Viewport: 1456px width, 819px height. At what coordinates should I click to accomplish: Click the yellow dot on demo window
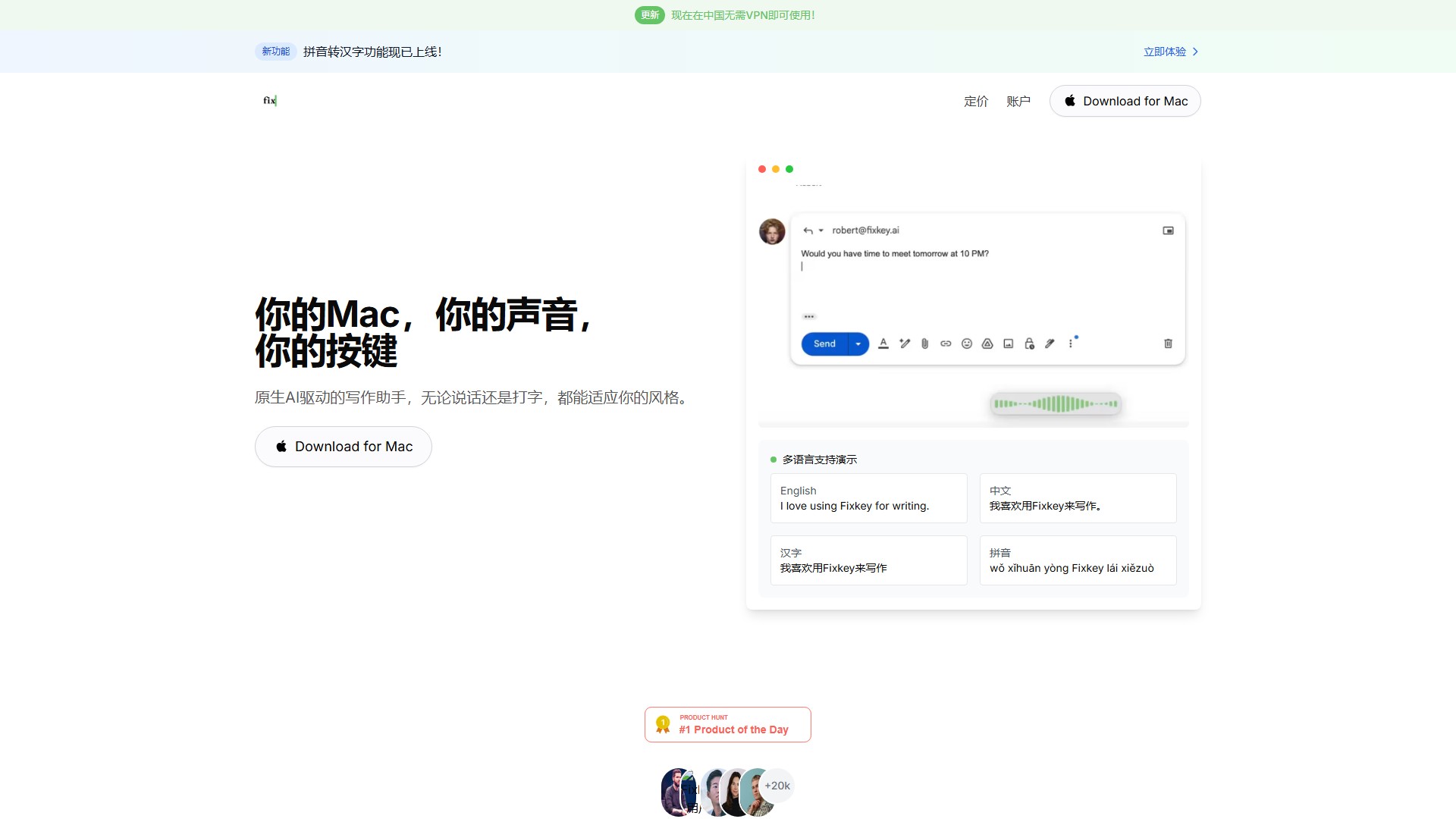point(776,169)
